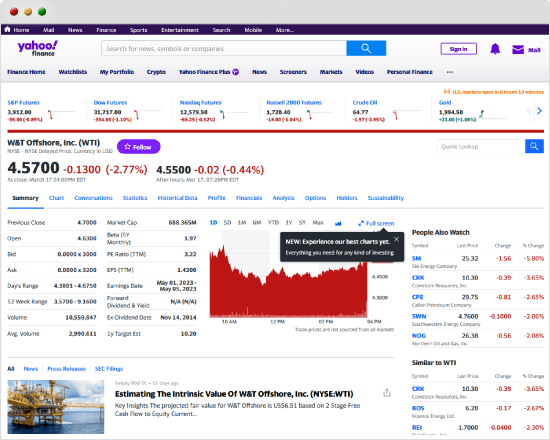Select the 1Y chart range

[x=289, y=222]
